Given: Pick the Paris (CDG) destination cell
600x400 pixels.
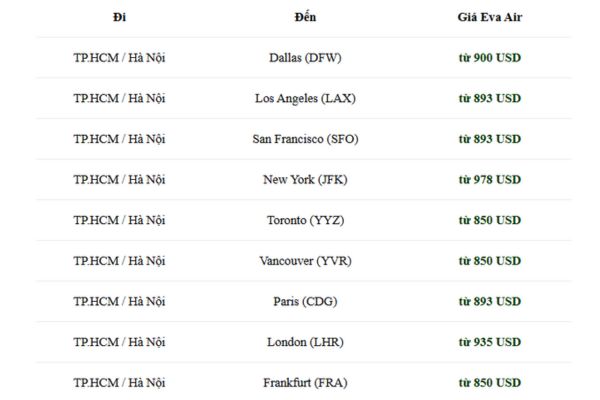Looking at the screenshot, I should click(x=305, y=301).
